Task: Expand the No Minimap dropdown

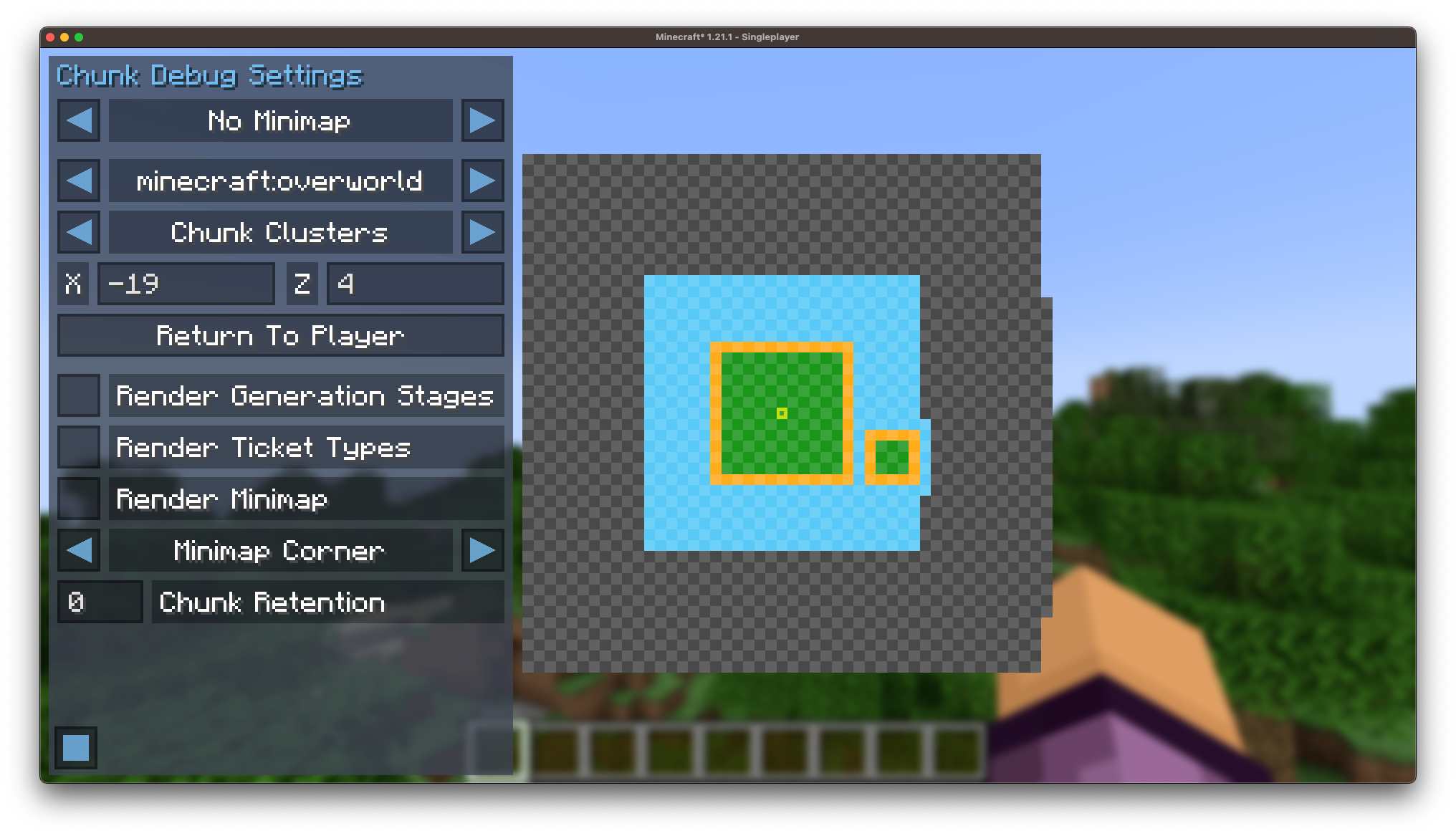Action: pos(483,122)
